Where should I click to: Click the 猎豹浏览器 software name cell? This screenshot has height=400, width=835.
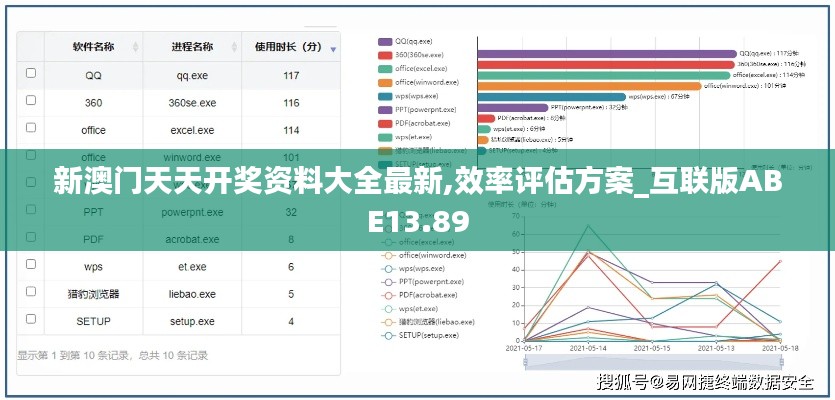[94, 294]
